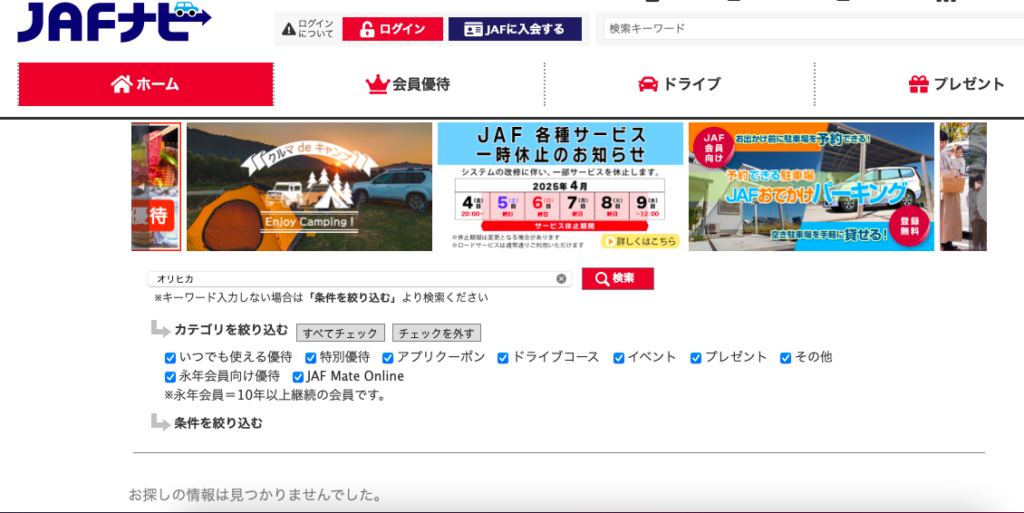Click カテゴリを絞り込む heading

(231, 330)
